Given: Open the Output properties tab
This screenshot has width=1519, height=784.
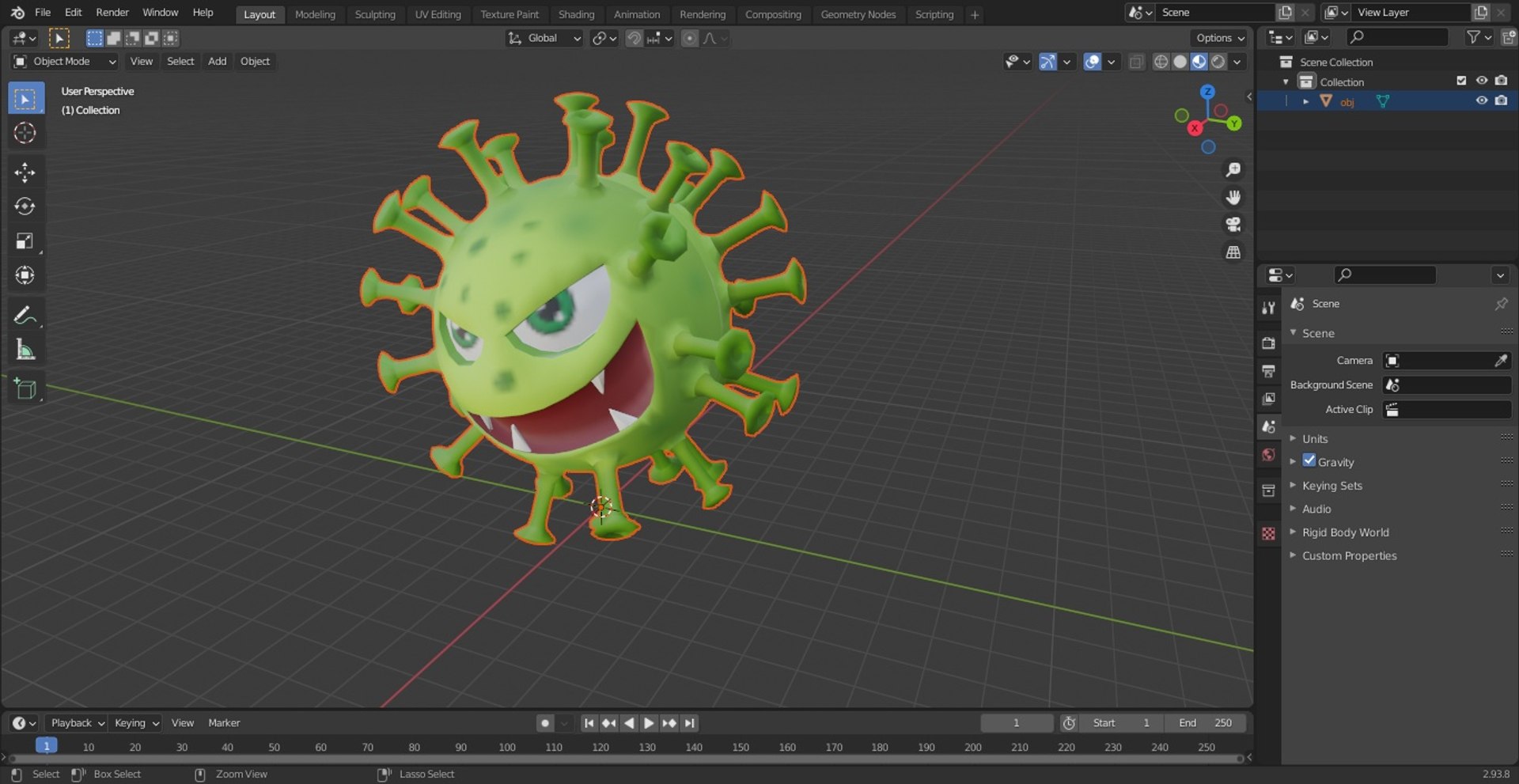Looking at the screenshot, I should click(1268, 371).
